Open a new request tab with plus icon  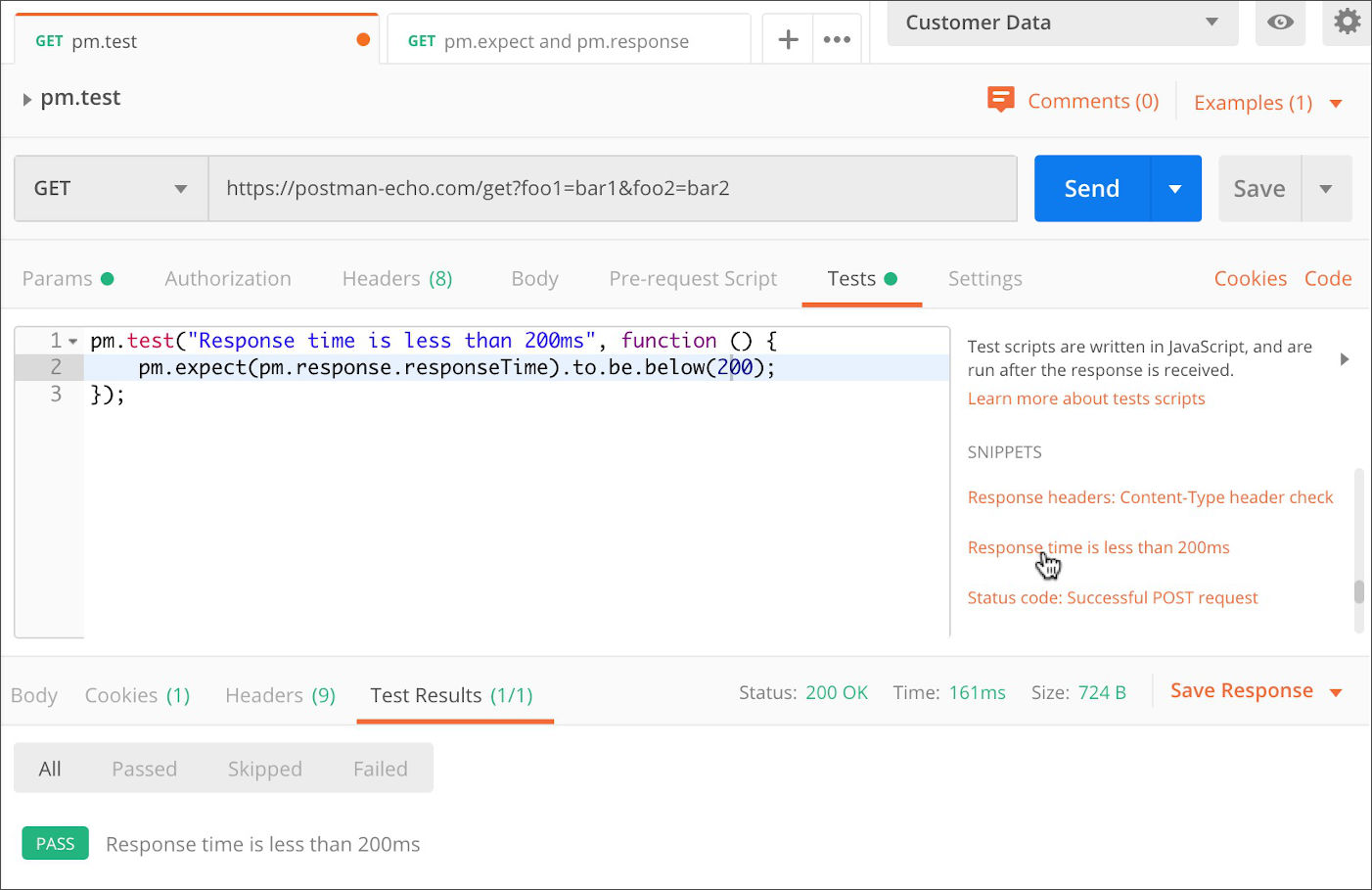coord(788,39)
